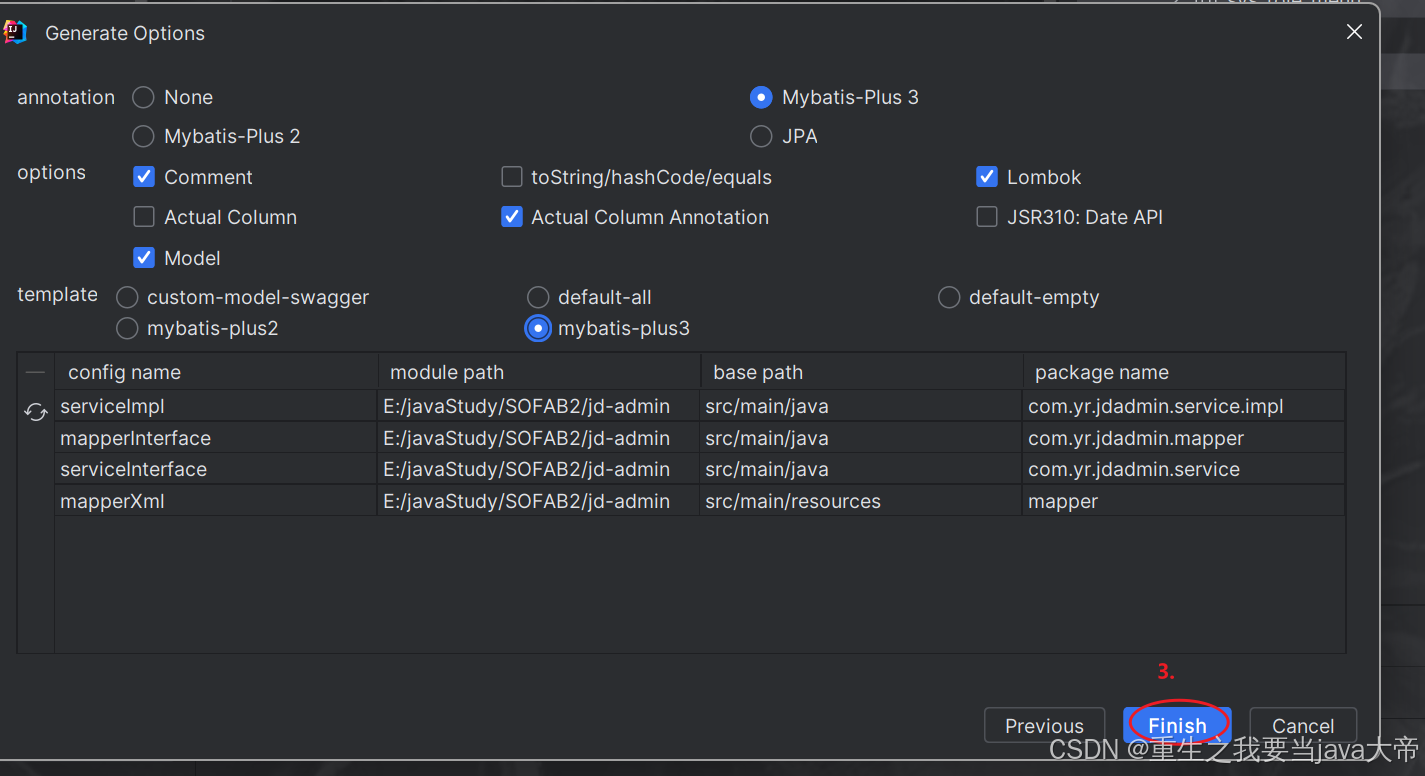Select the default-empty template
The height and width of the screenshot is (776, 1425).
tap(949, 297)
